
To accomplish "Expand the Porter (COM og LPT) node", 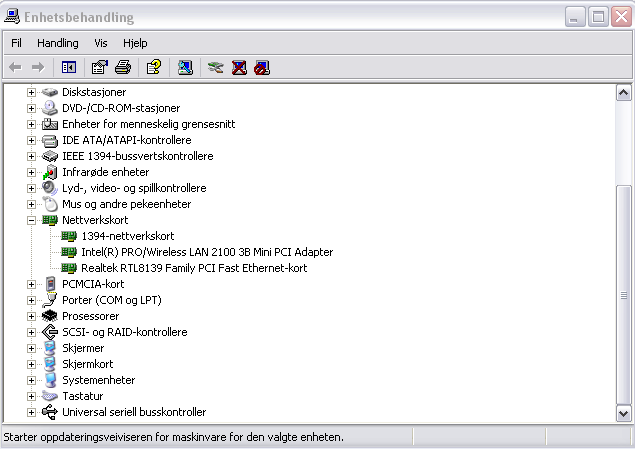I will tap(31, 300).
